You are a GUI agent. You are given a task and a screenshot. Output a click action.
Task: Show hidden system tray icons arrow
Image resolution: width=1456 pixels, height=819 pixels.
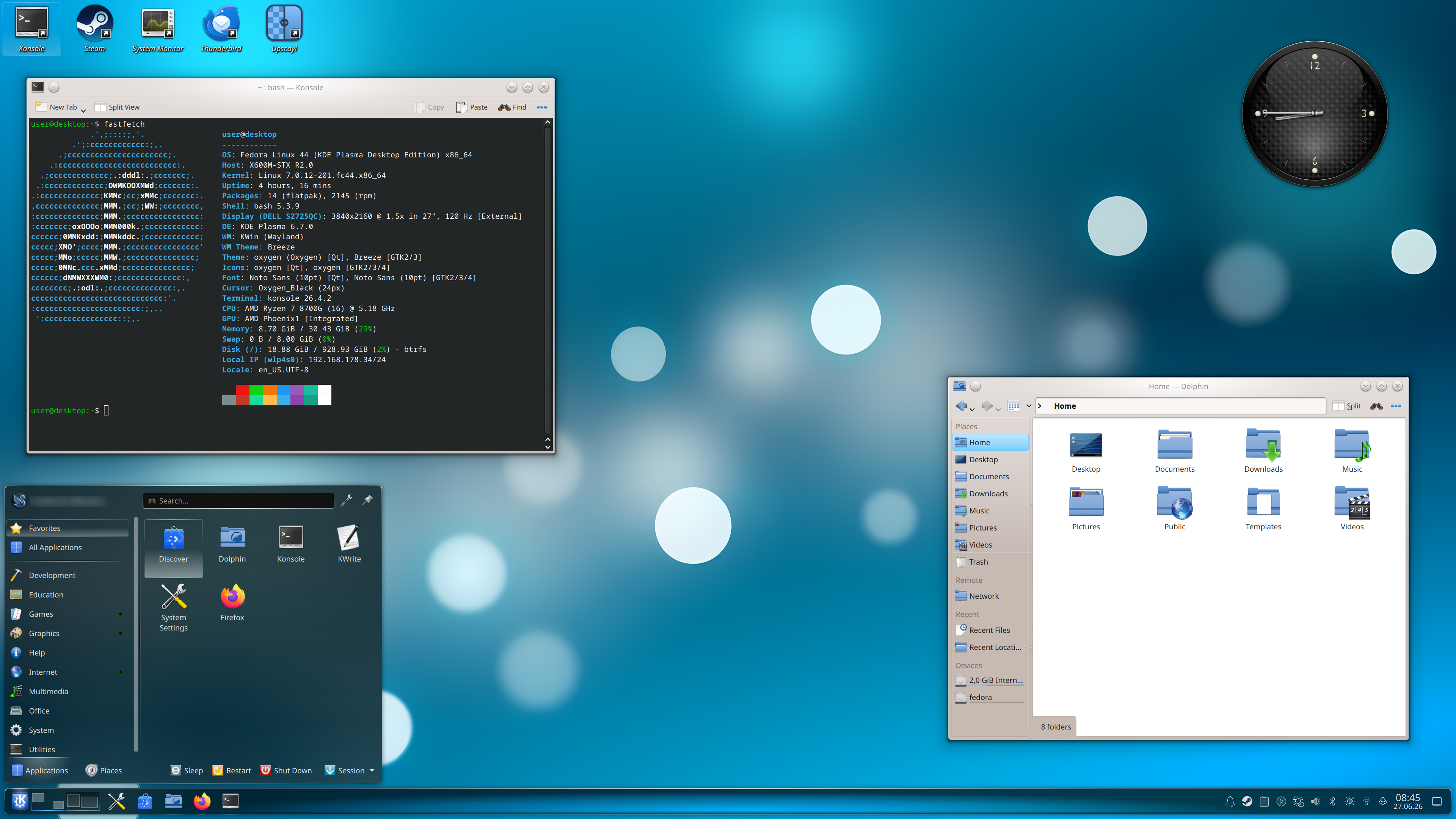coord(1382,801)
